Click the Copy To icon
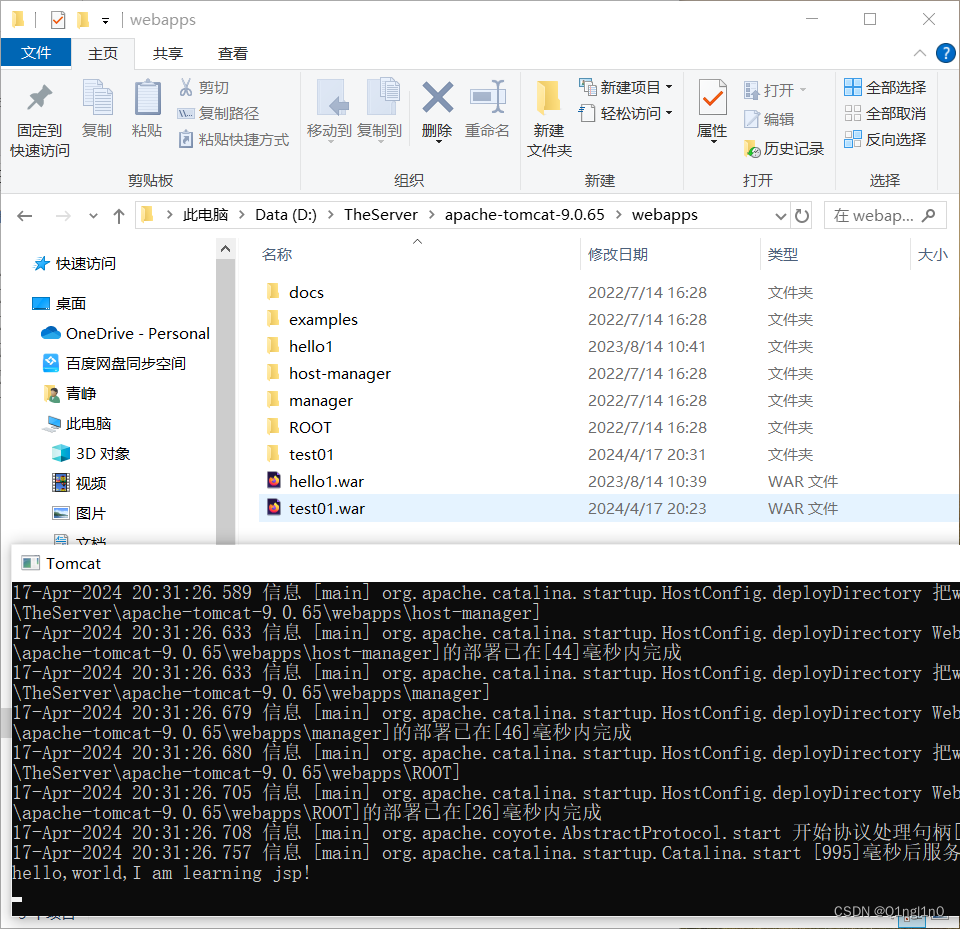Viewport: 960px width, 929px height. [x=382, y=97]
